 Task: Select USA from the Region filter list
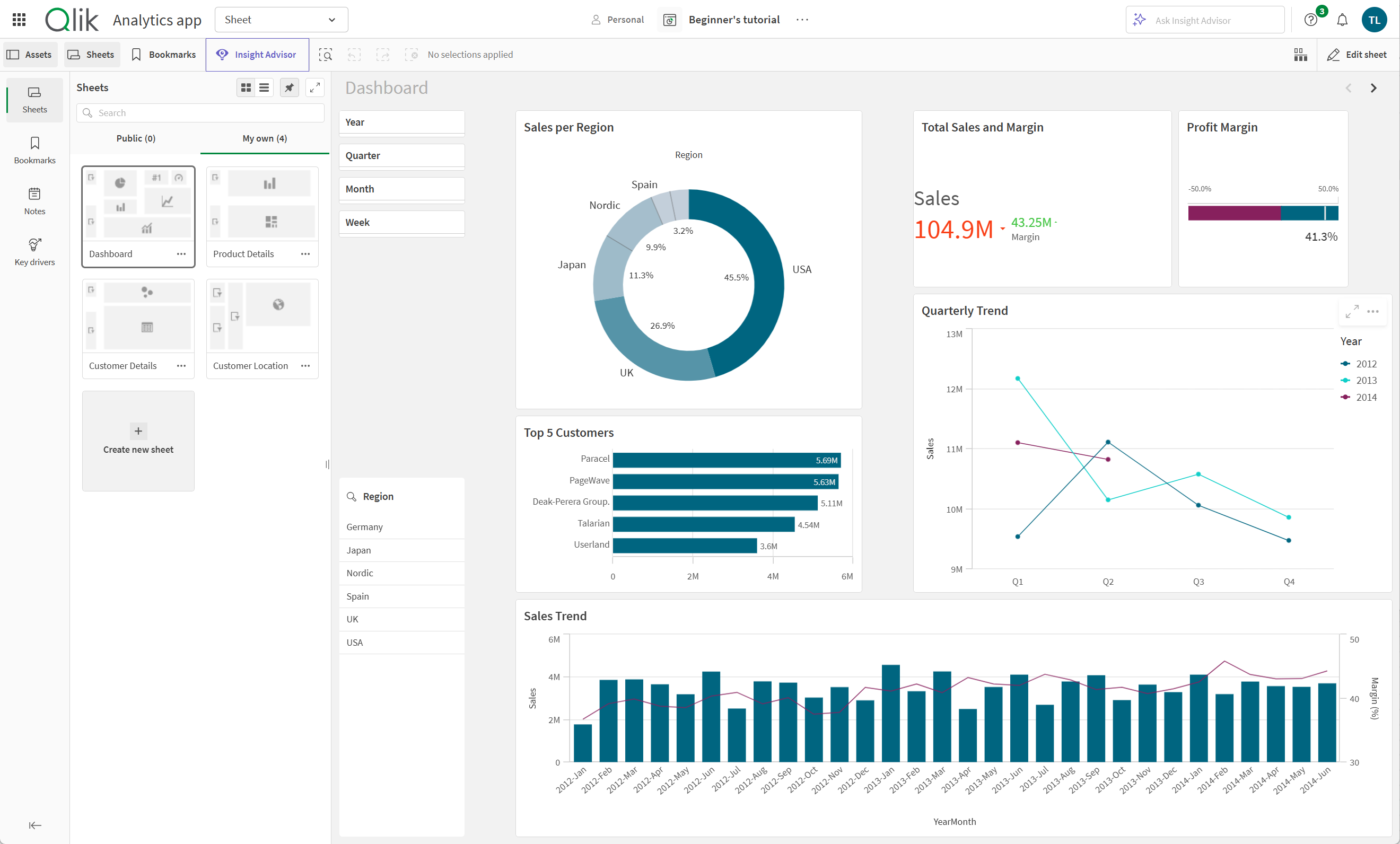tap(354, 641)
